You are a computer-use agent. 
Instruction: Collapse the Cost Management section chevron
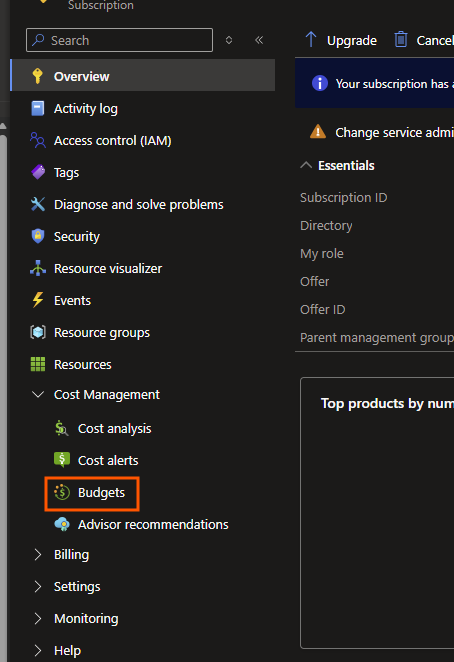[38, 394]
